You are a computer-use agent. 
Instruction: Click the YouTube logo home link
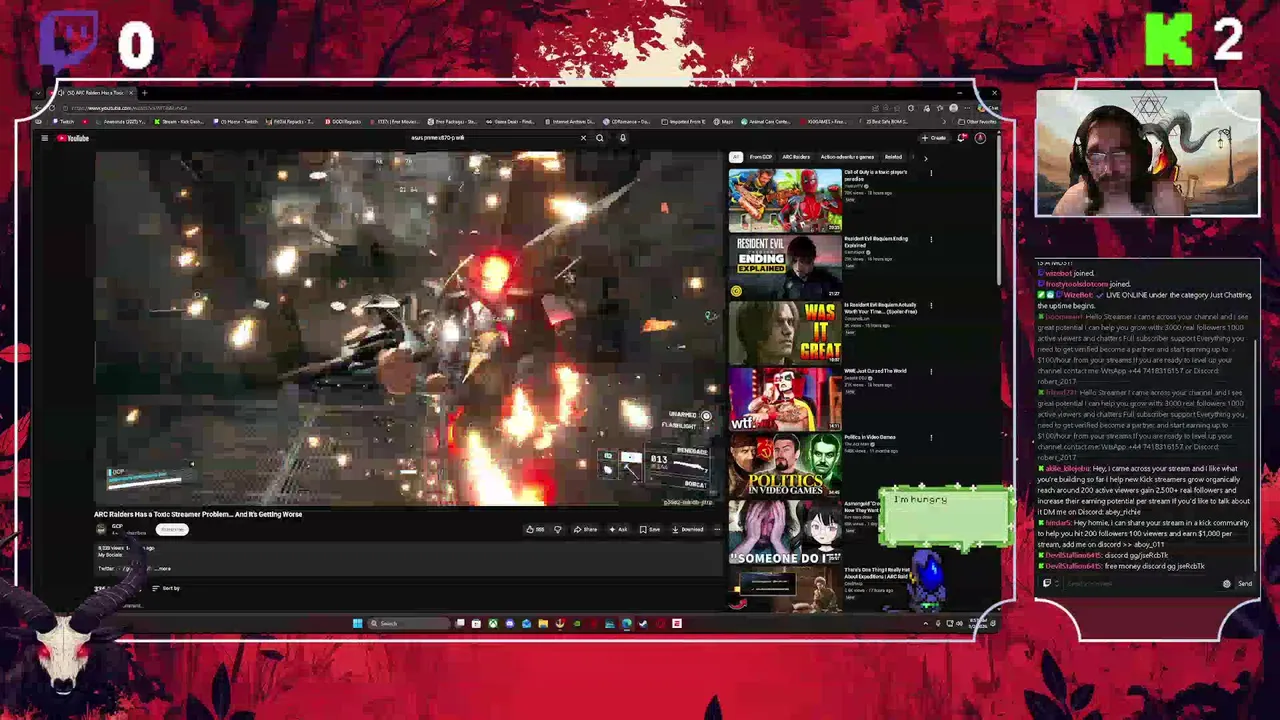click(x=73, y=138)
